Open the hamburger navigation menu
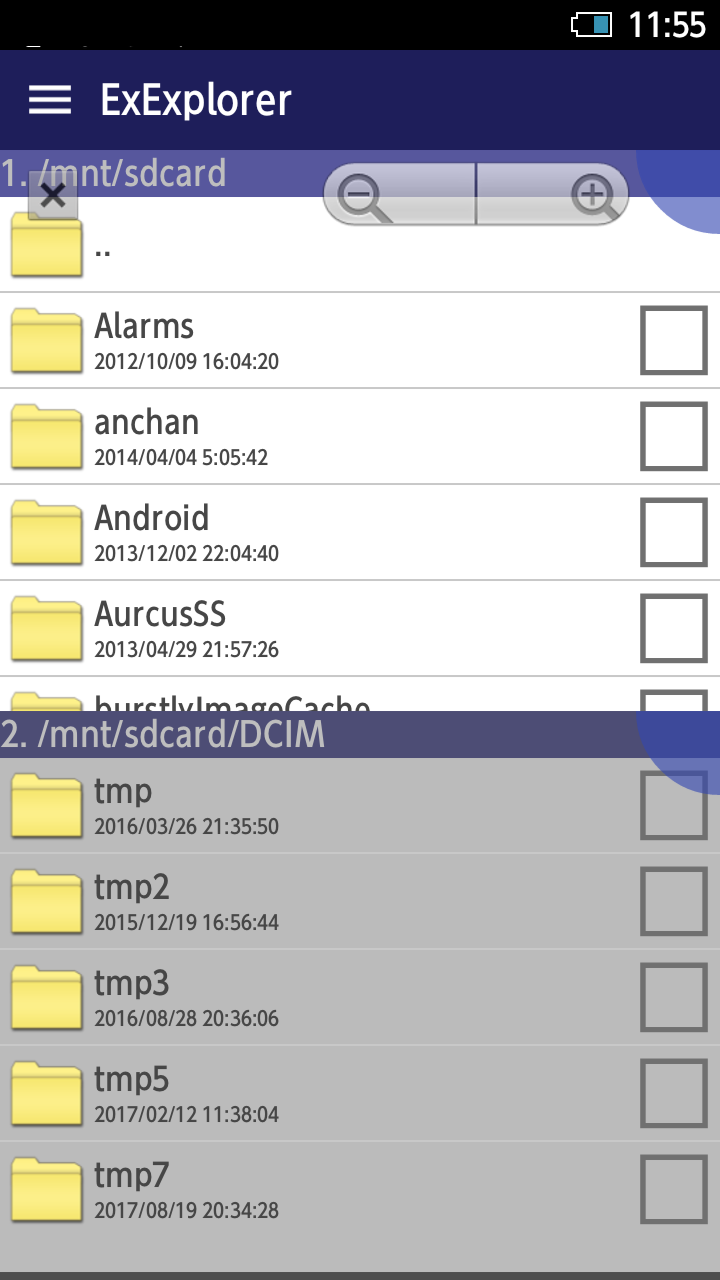 (50, 100)
